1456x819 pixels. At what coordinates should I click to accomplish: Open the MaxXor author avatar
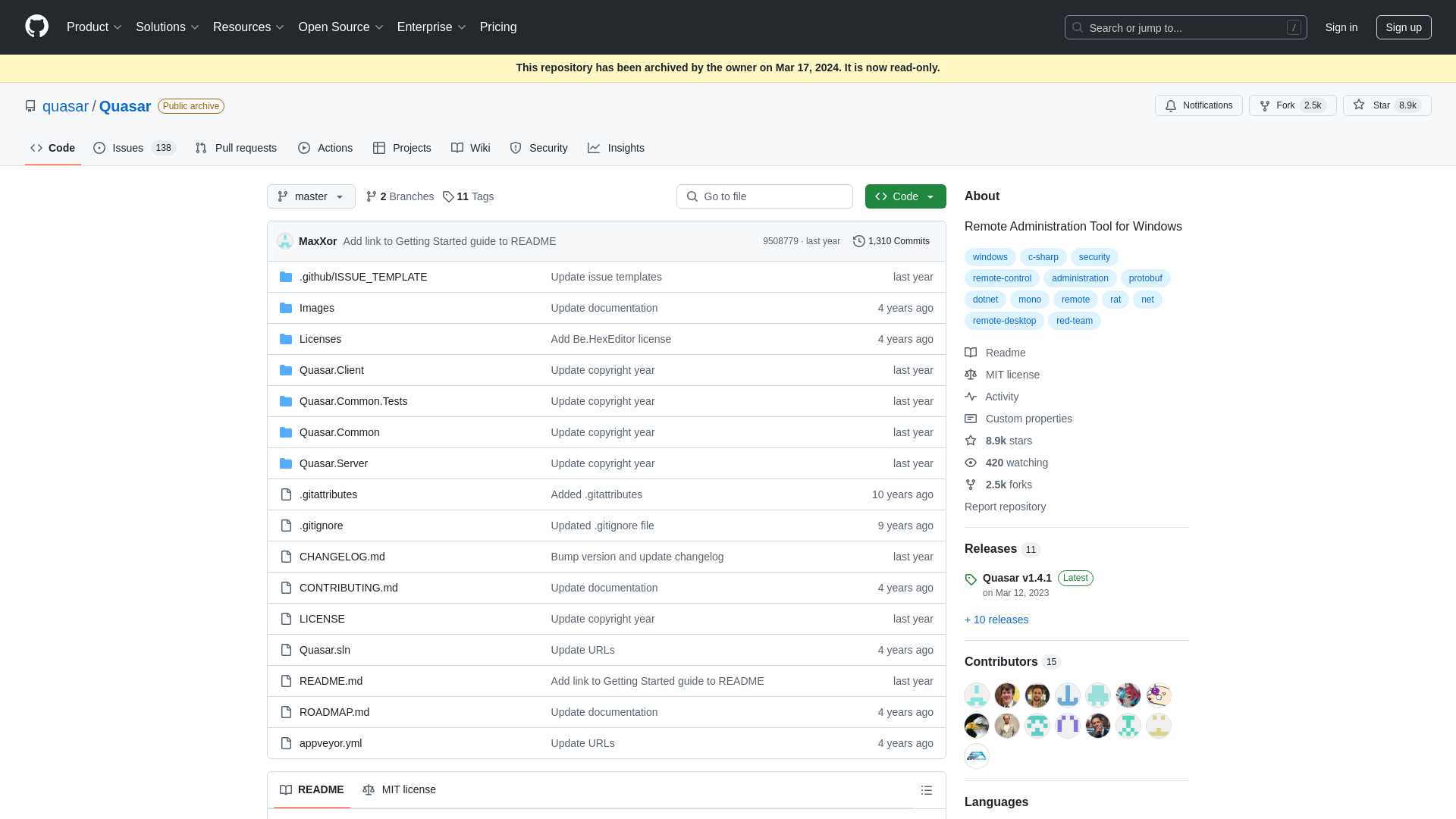(x=285, y=241)
